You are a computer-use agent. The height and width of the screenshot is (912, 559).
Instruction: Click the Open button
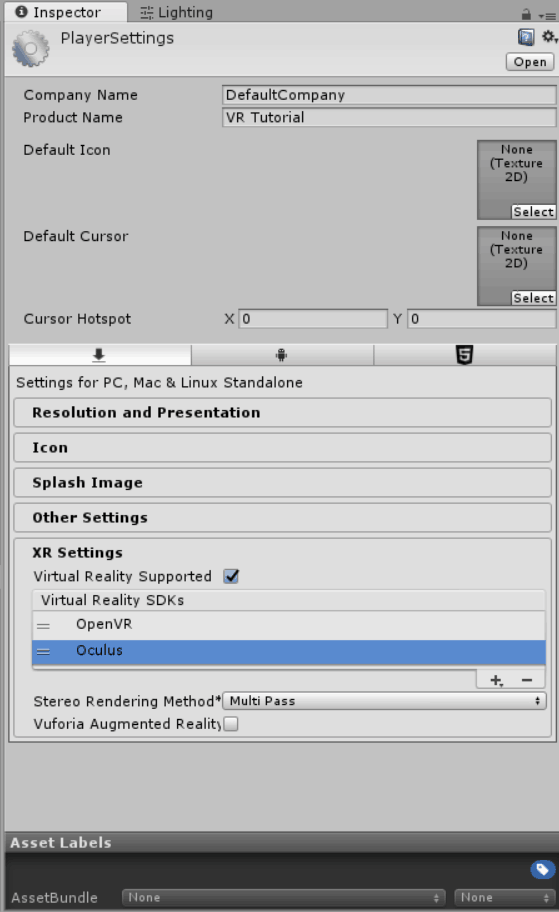(530, 62)
